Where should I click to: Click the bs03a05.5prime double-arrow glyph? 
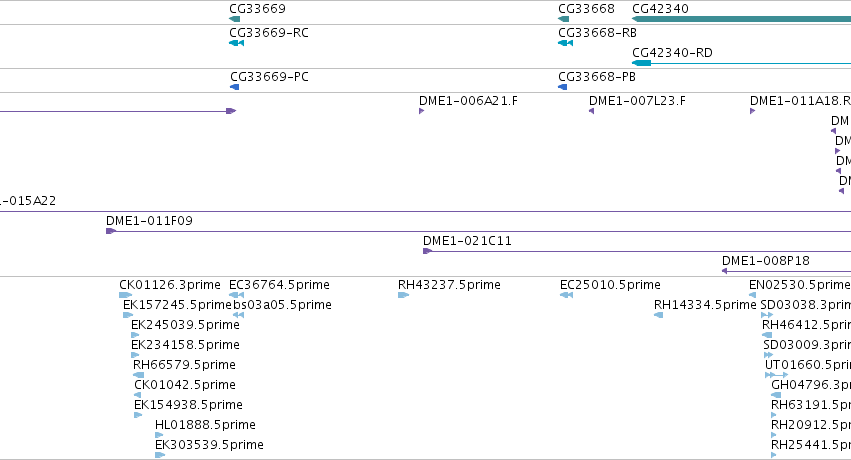click(238, 315)
